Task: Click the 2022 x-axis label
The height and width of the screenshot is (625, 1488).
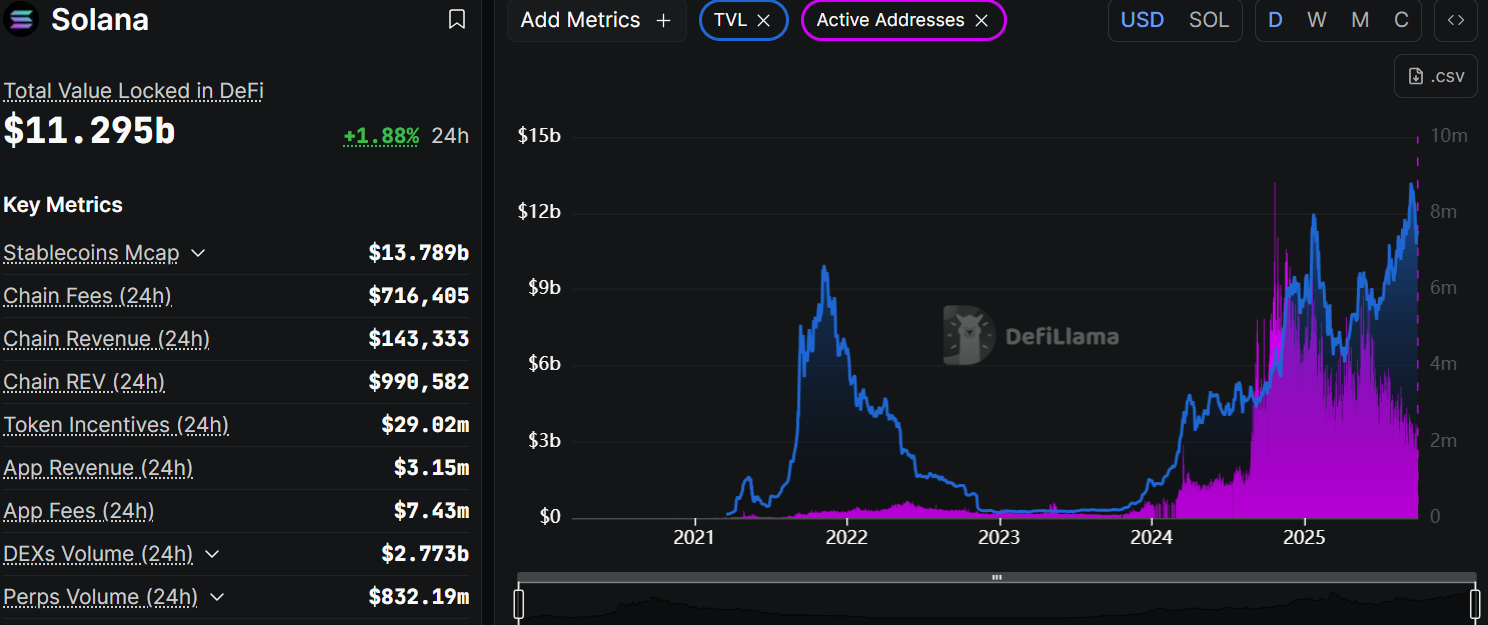Action: pos(847,538)
